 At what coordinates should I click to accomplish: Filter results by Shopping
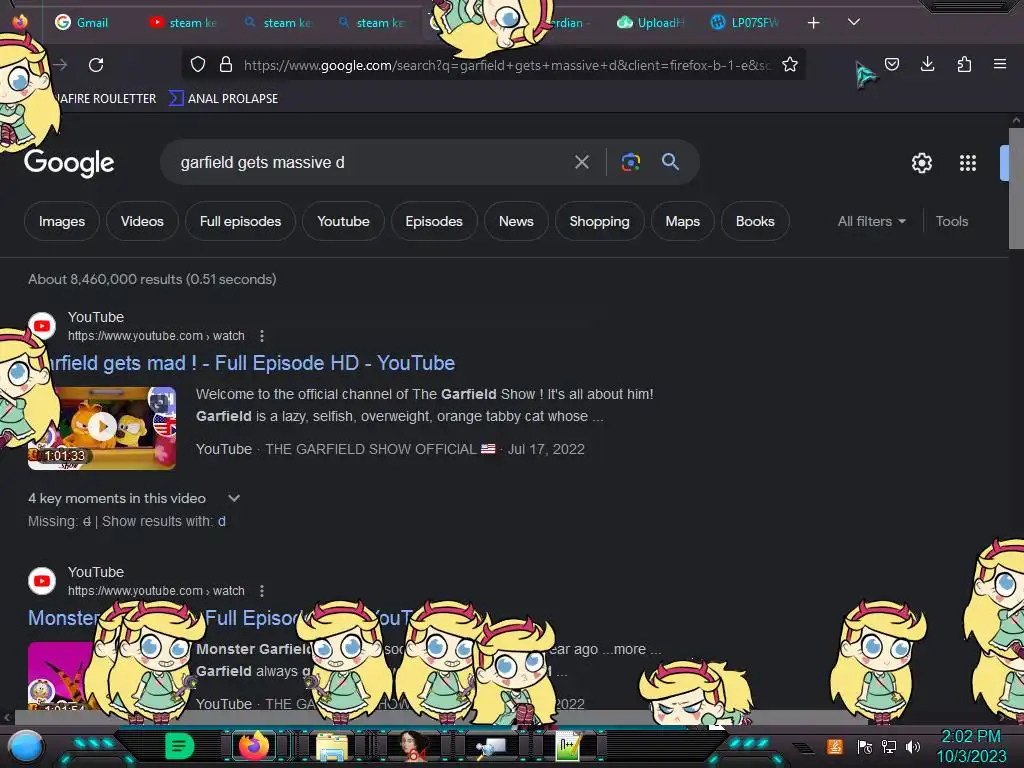pos(600,221)
